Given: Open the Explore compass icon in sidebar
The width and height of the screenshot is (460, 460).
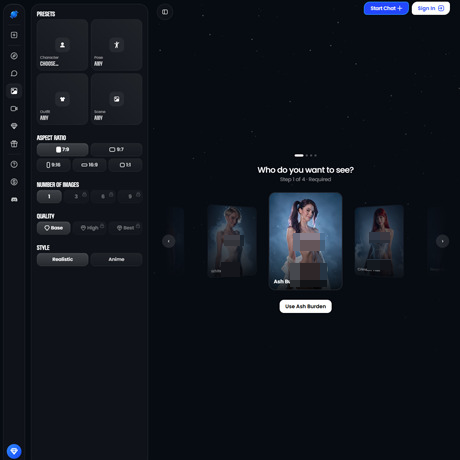Looking at the screenshot, I should click(x=14, y=56).
